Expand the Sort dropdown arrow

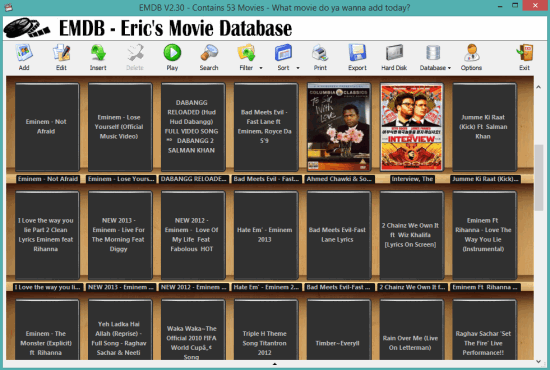tap(298, 68)
